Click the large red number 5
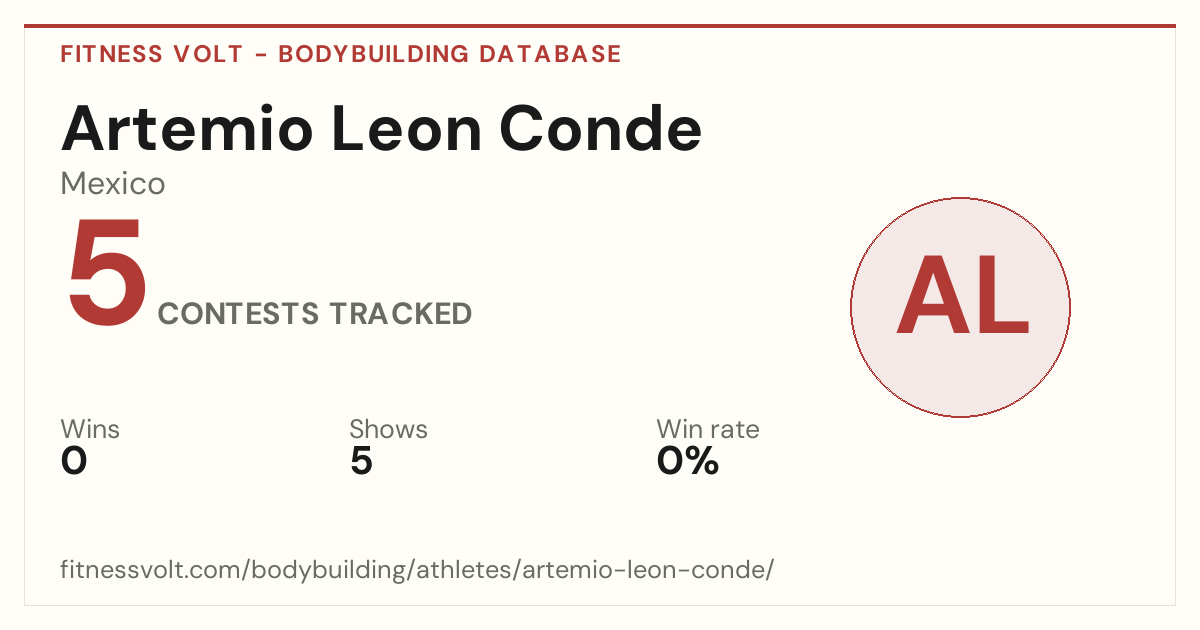This screenshot has height=630, width=1200. [106, 275]
